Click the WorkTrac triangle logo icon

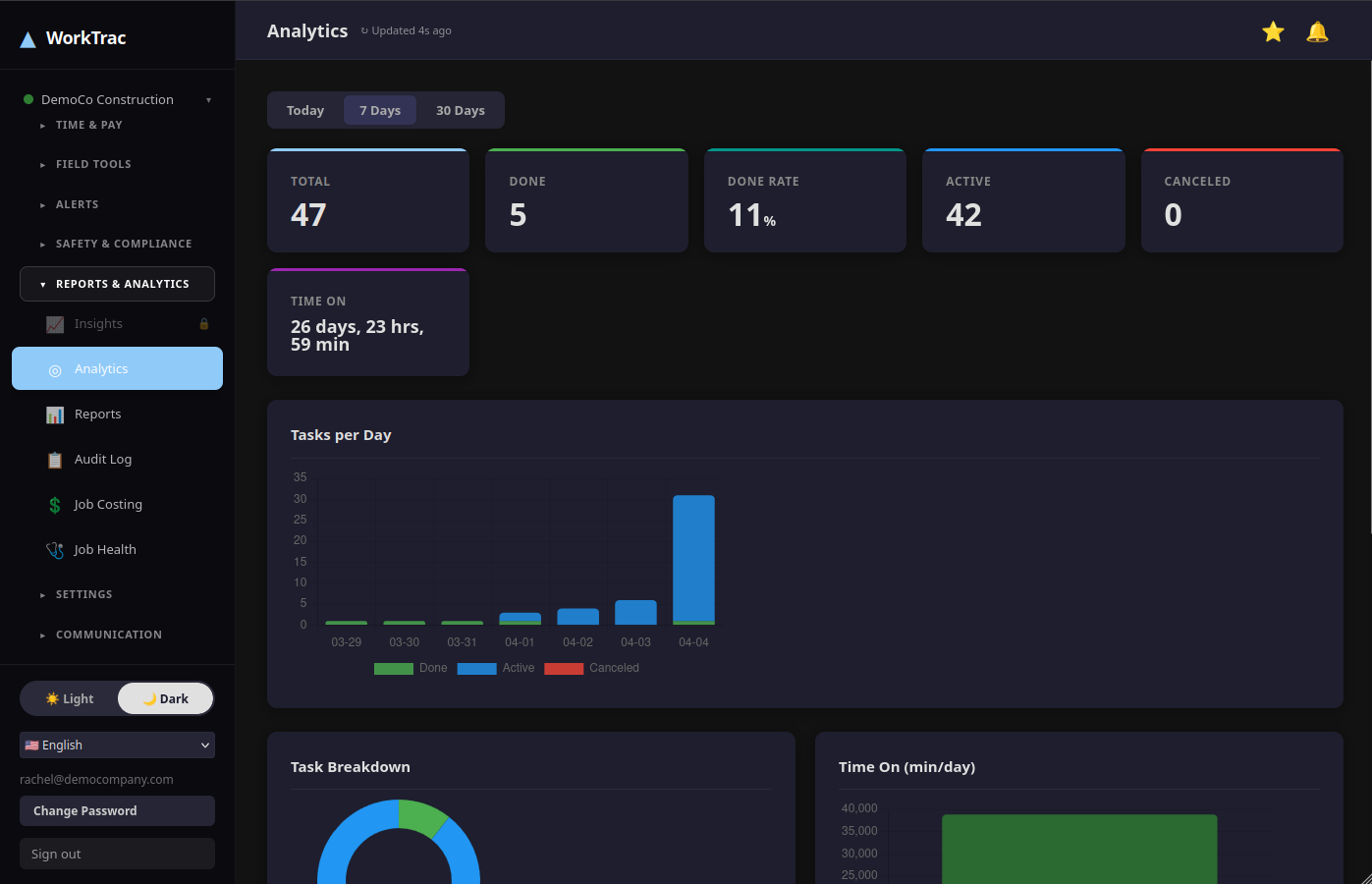(27, 39)
